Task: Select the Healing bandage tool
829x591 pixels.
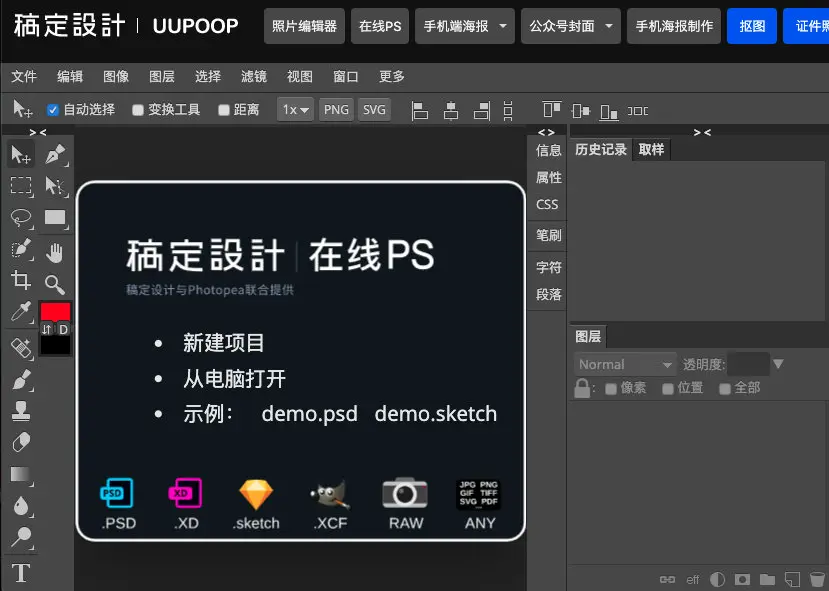Action: [21, 348]
